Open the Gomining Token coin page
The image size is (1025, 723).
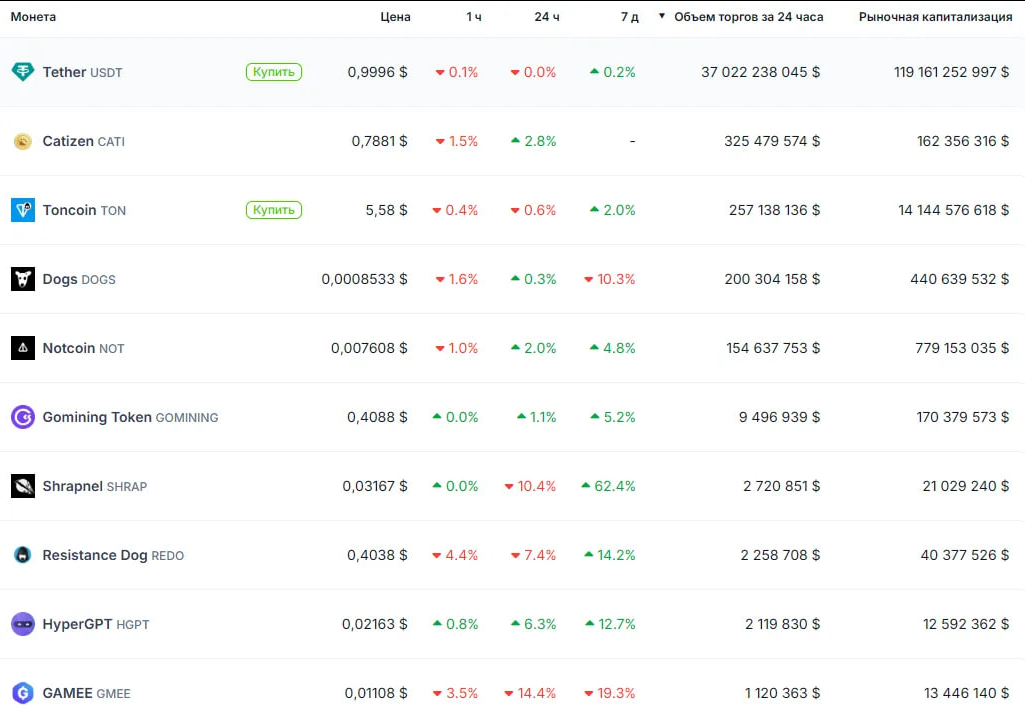pyautogui.click(x=130, y=417)
